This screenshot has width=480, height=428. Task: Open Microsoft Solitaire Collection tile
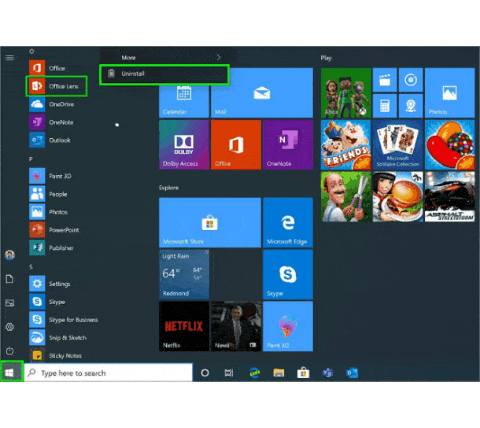point(398,145)
